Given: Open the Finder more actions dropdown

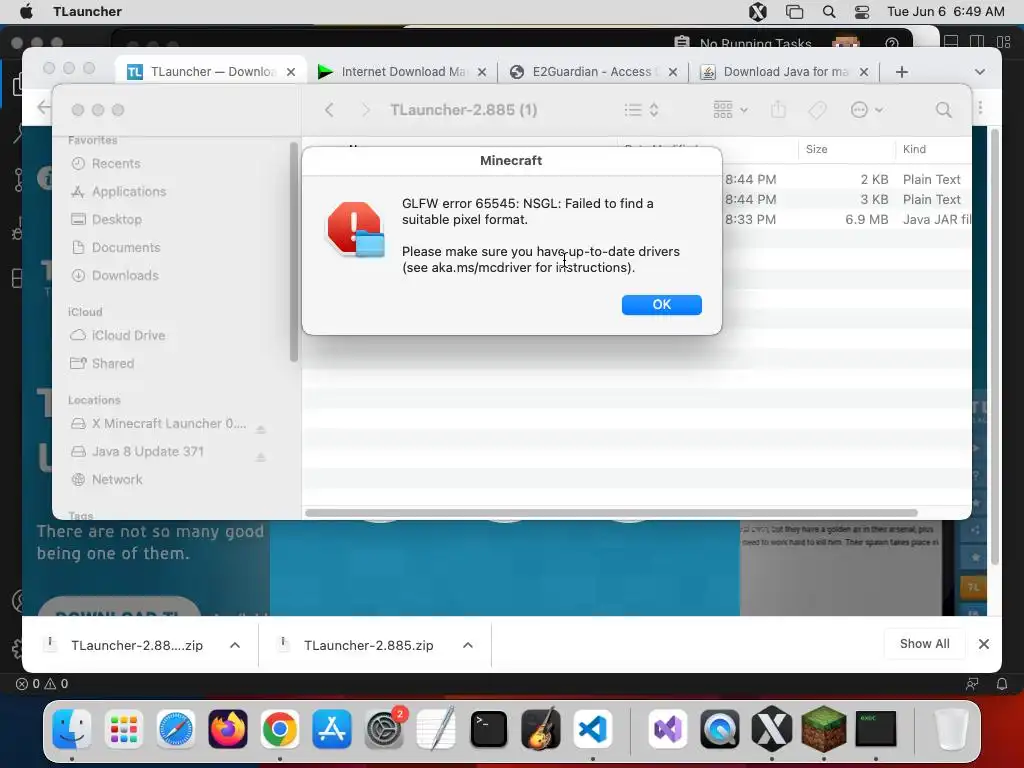Looking at the screenshot, I should (x=867, y=110).
